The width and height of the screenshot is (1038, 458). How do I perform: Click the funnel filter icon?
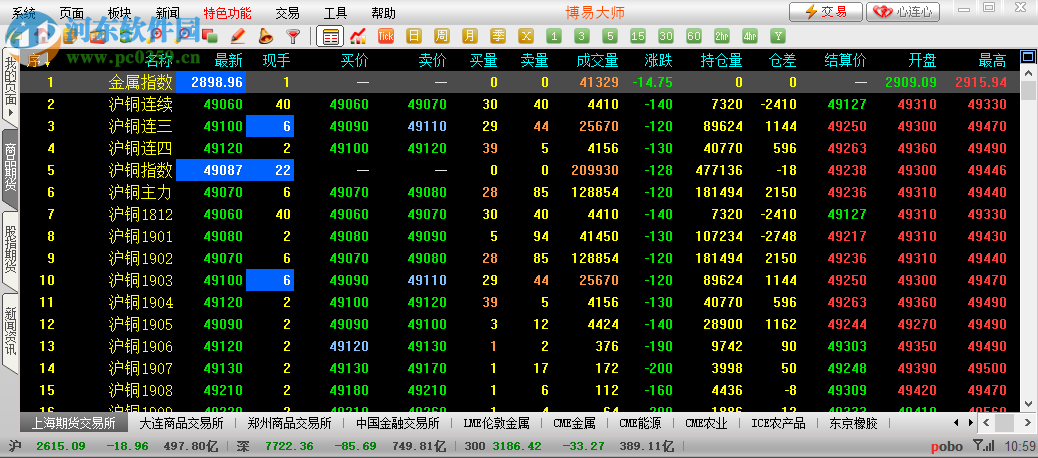(x=293, y=36)
